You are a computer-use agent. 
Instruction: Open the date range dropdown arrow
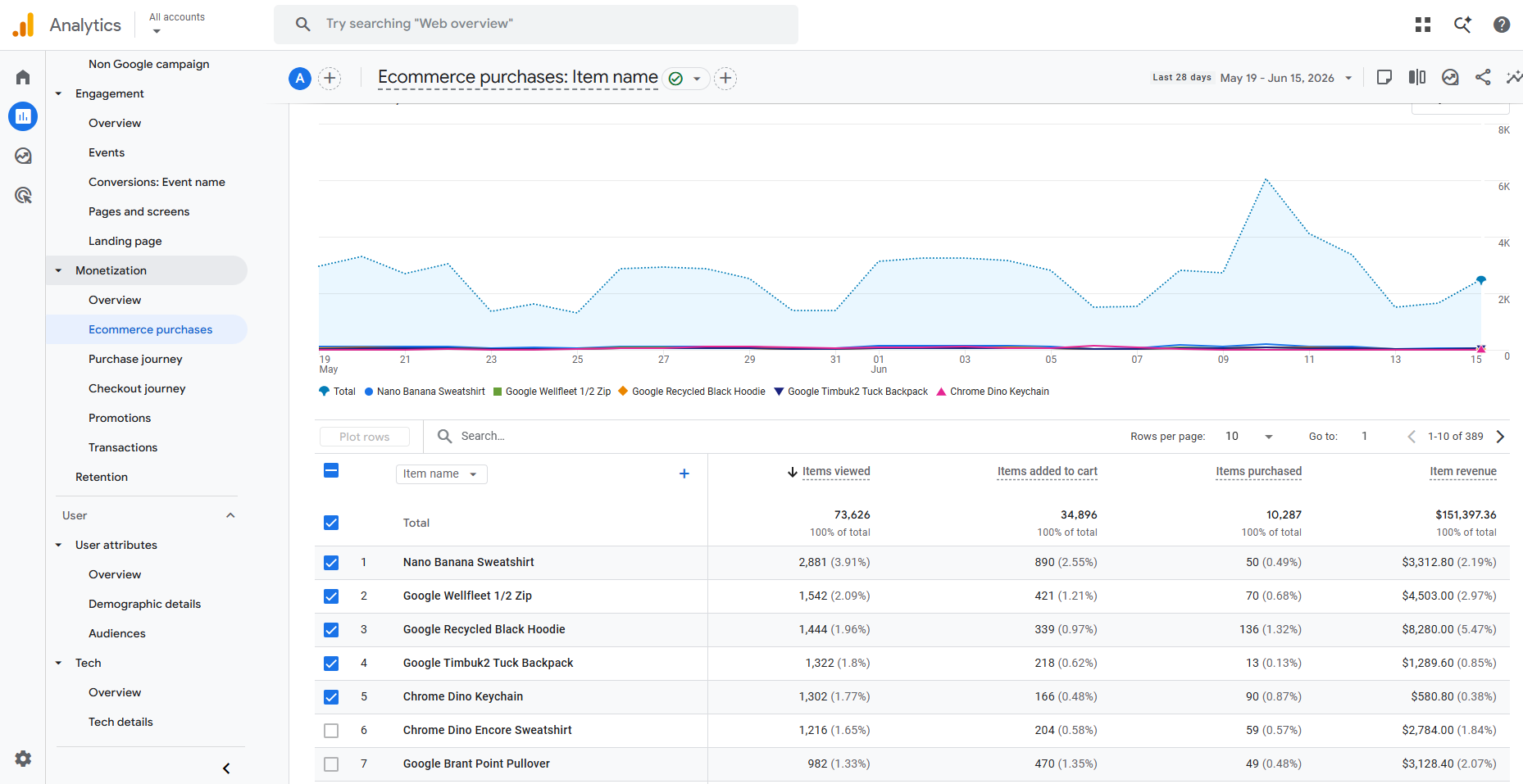[x=1348, y=79]
